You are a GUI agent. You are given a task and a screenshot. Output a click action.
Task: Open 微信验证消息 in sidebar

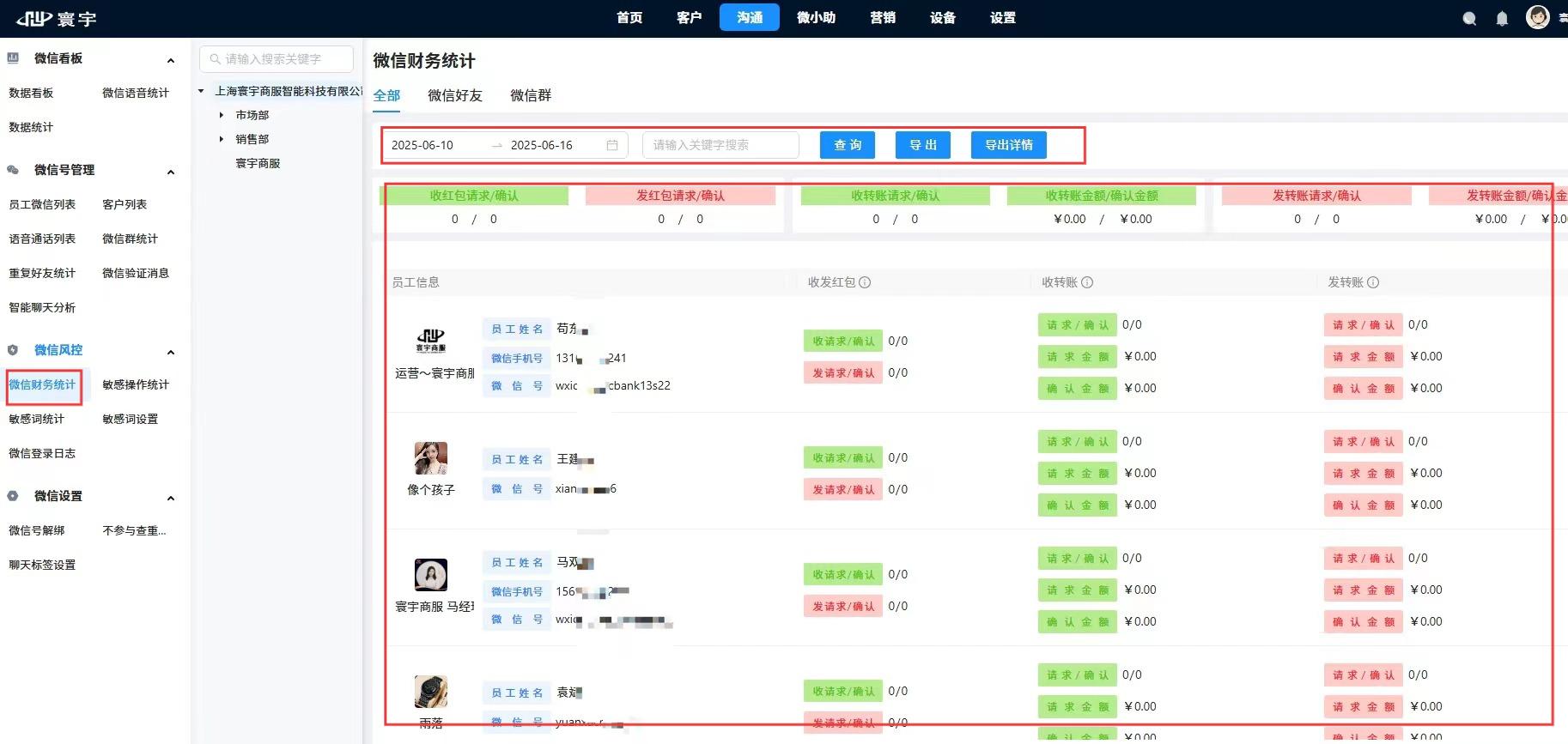coord(136,273)
